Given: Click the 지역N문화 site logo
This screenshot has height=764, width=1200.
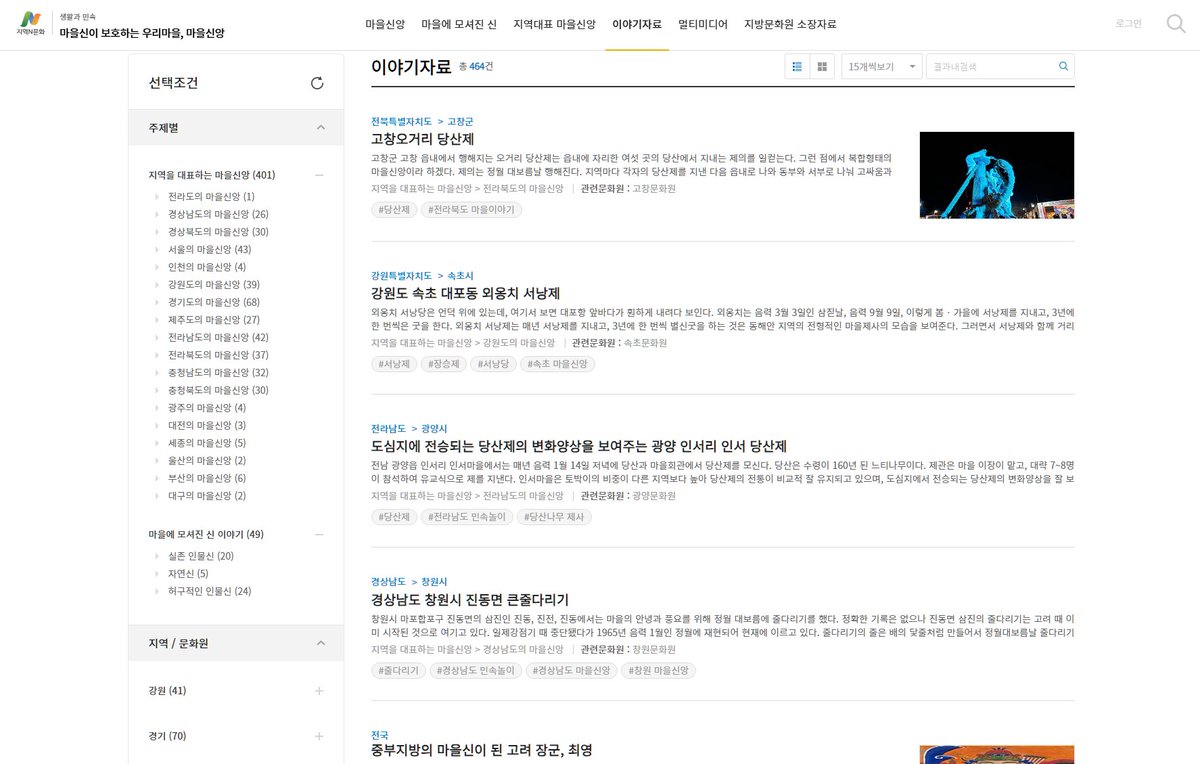Looking at the screenshot, I should pyautogui.click(x=31, y=24).
